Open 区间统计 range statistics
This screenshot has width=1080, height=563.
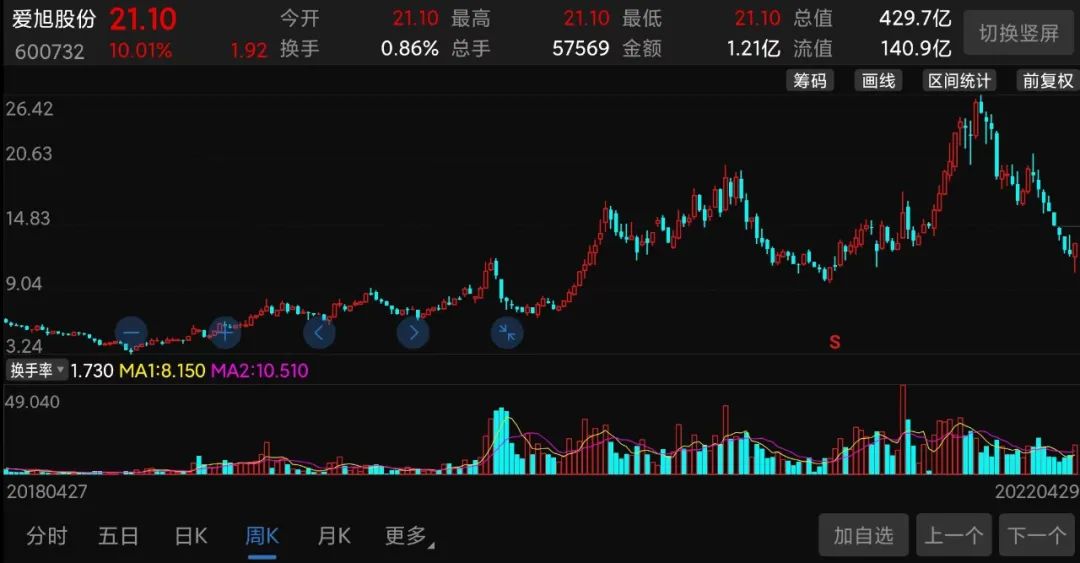(959, 81)
